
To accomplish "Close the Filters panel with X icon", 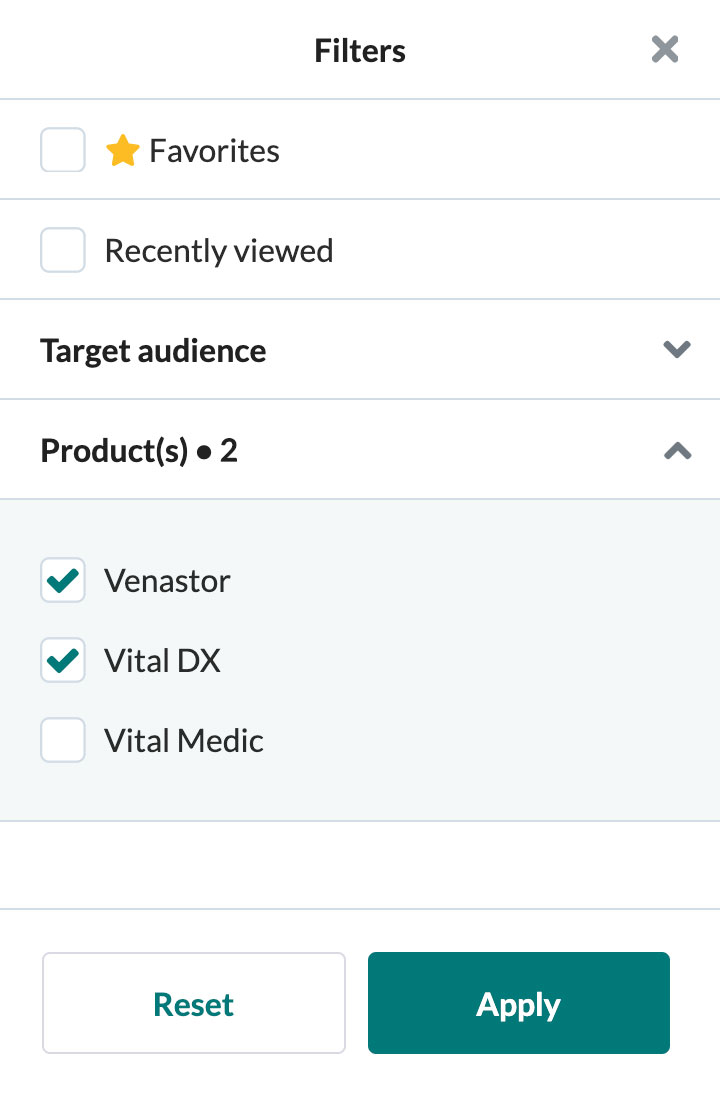I will (x=665, y=50).
